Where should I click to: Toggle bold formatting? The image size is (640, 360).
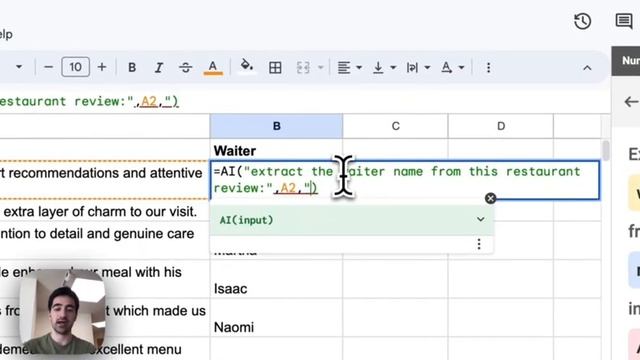pyautogui.click(x=132, y=67)
